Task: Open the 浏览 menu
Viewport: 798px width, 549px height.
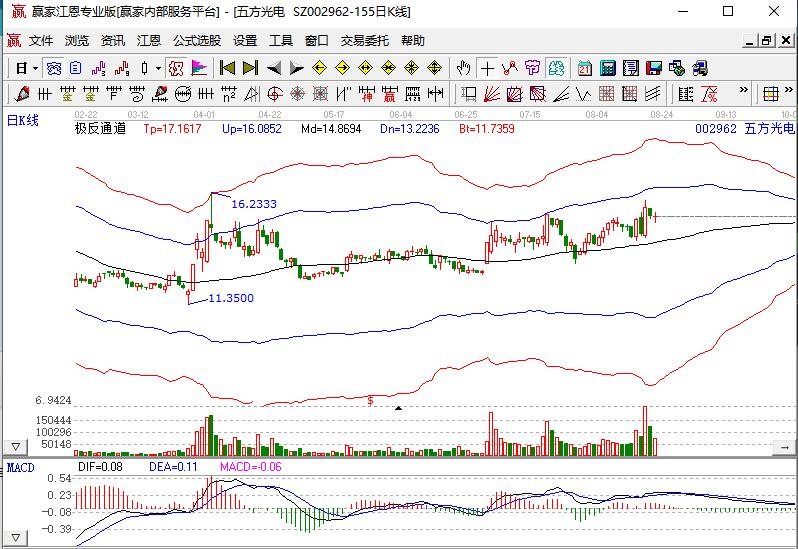Action: click(x=77, y=41)
